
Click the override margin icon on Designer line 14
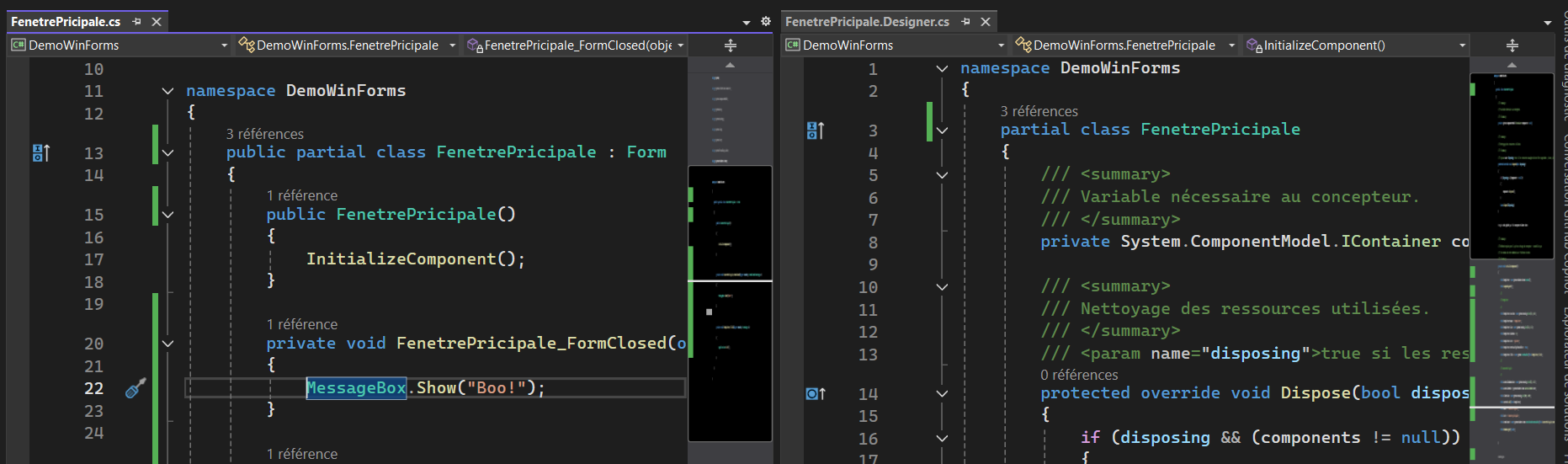[816, 394]
